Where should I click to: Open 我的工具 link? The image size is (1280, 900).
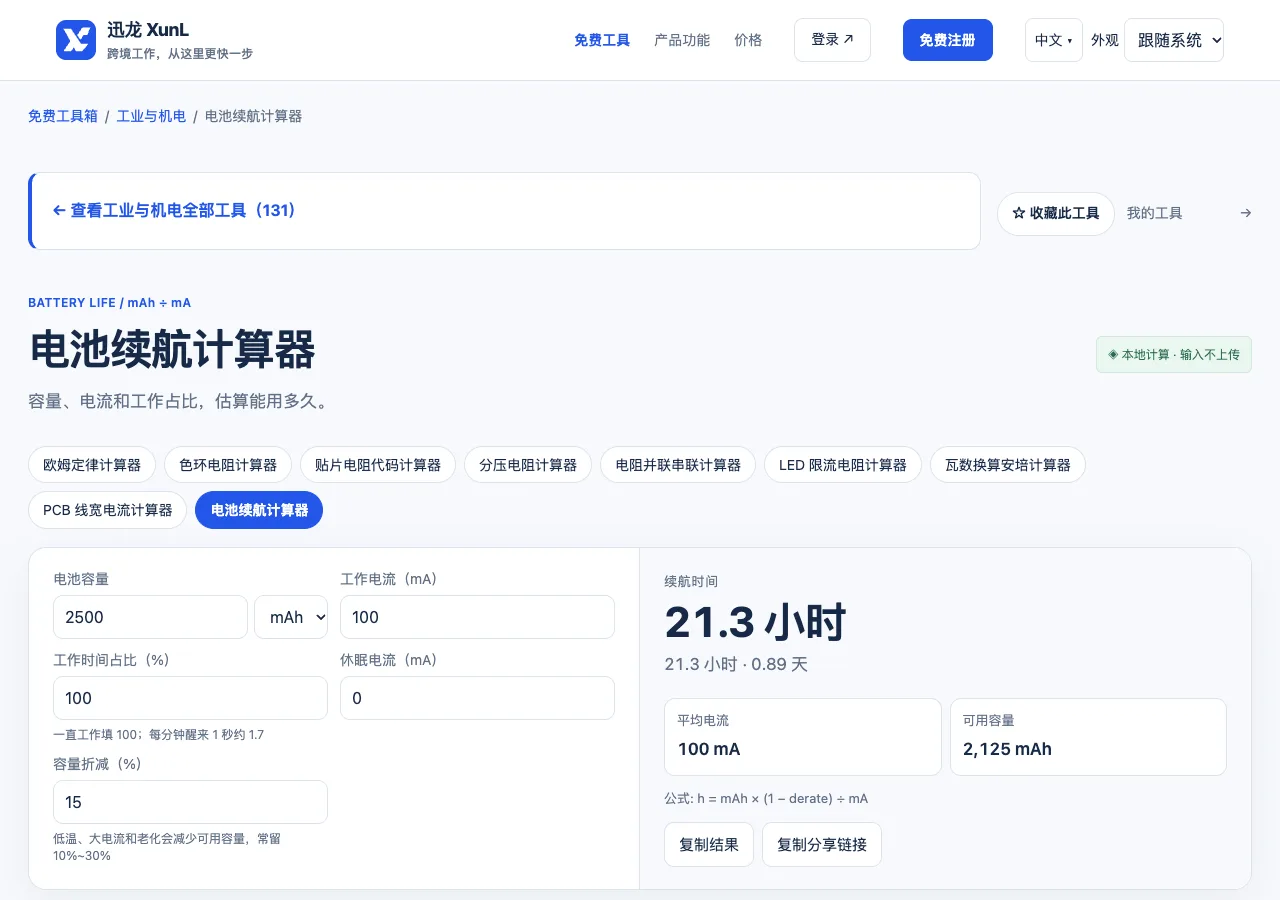tap(1154, 213)
